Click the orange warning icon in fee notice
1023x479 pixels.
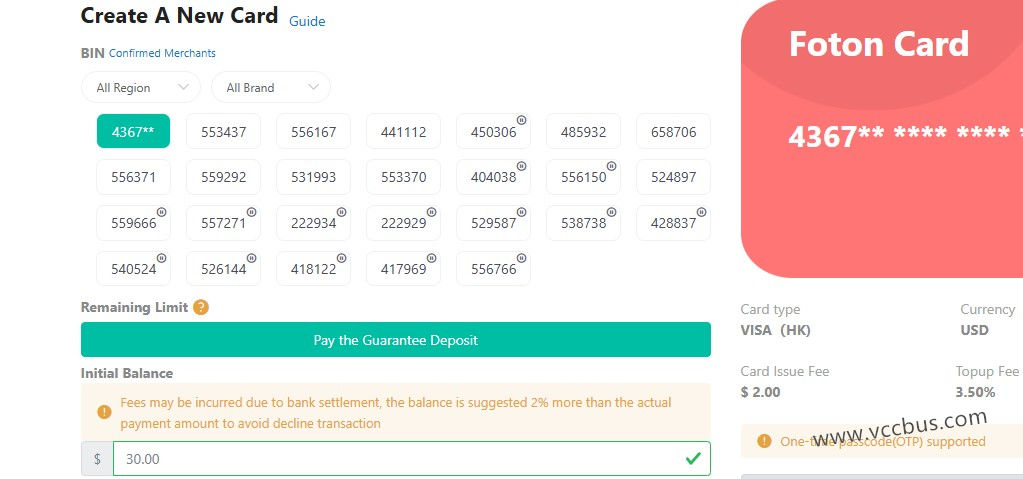(104, 412)
